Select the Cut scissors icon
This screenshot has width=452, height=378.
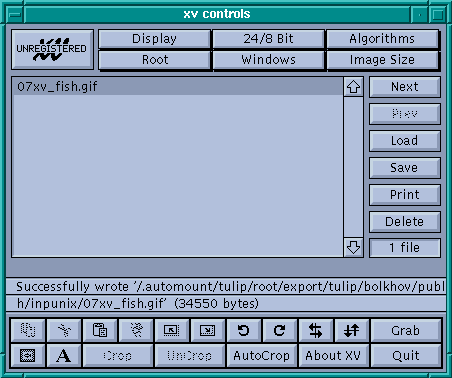64,330
